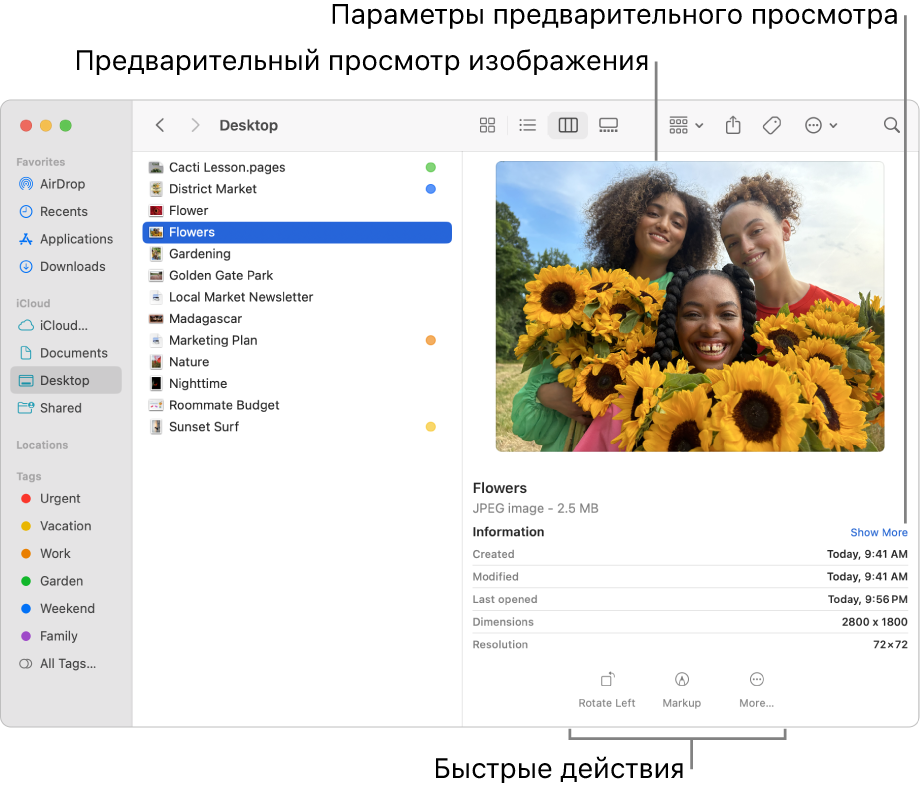Click the green full-screen window button
The width and height of the screenshot is (923, 790).
point(66,125)
